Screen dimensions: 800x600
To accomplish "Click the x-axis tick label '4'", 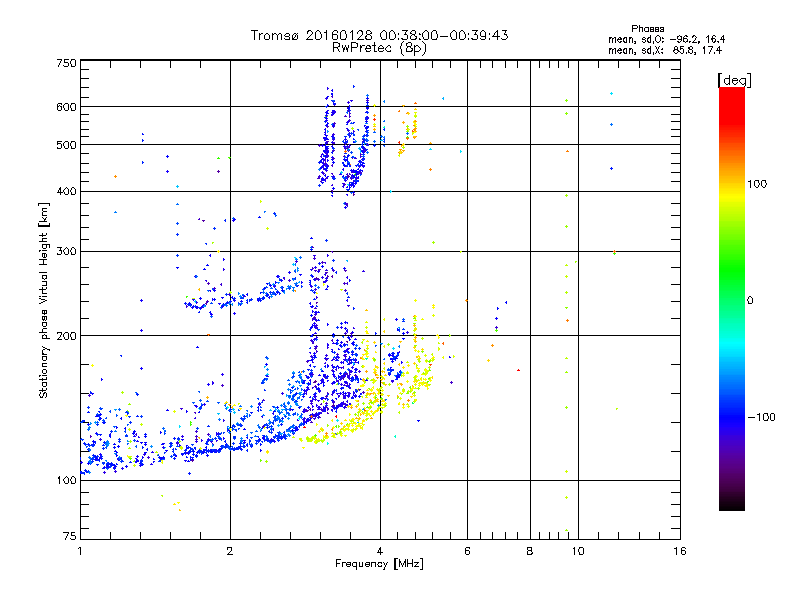I will (x=380, y=551).
